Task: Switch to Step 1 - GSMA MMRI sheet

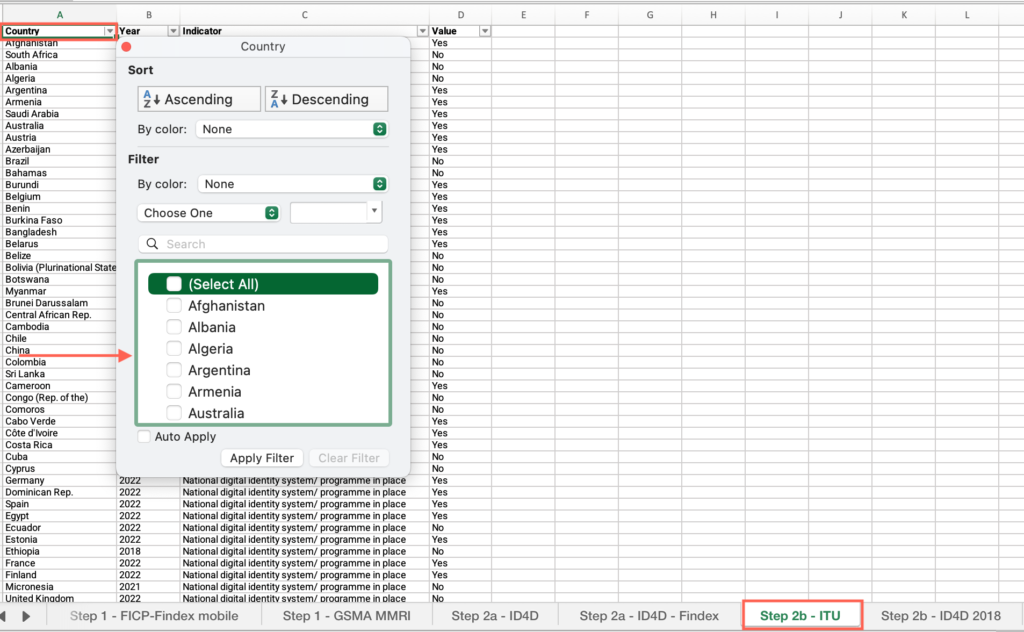Action: click(346, 616)
